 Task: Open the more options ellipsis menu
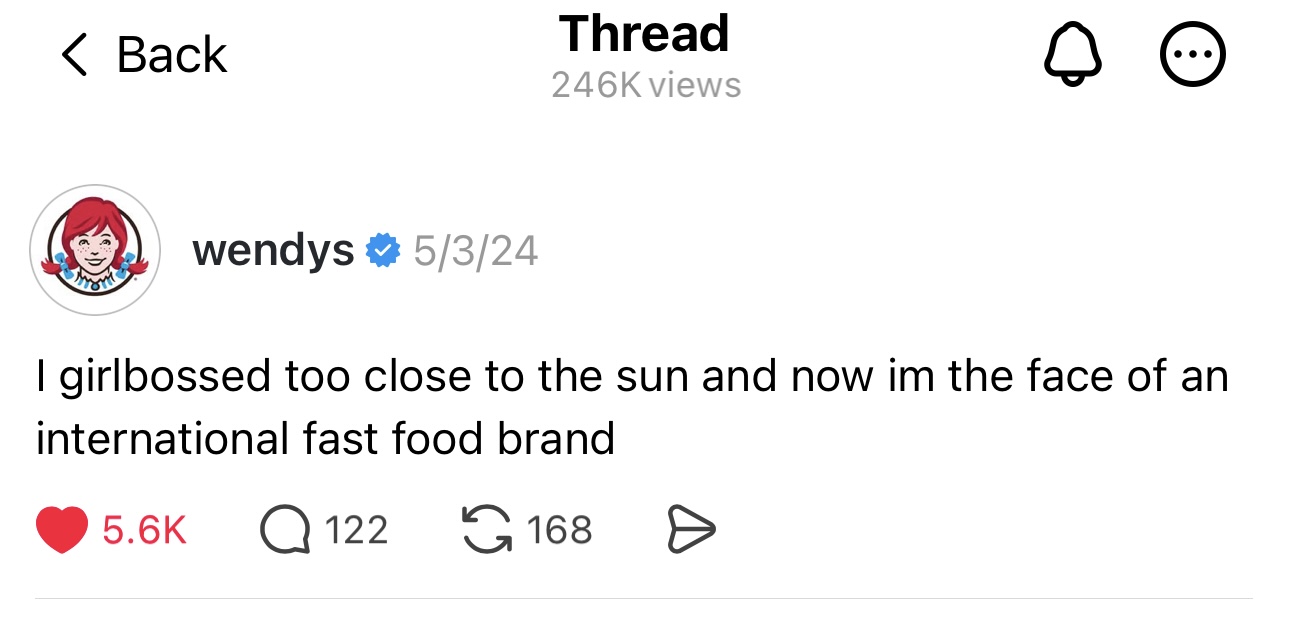(1192, 54)
